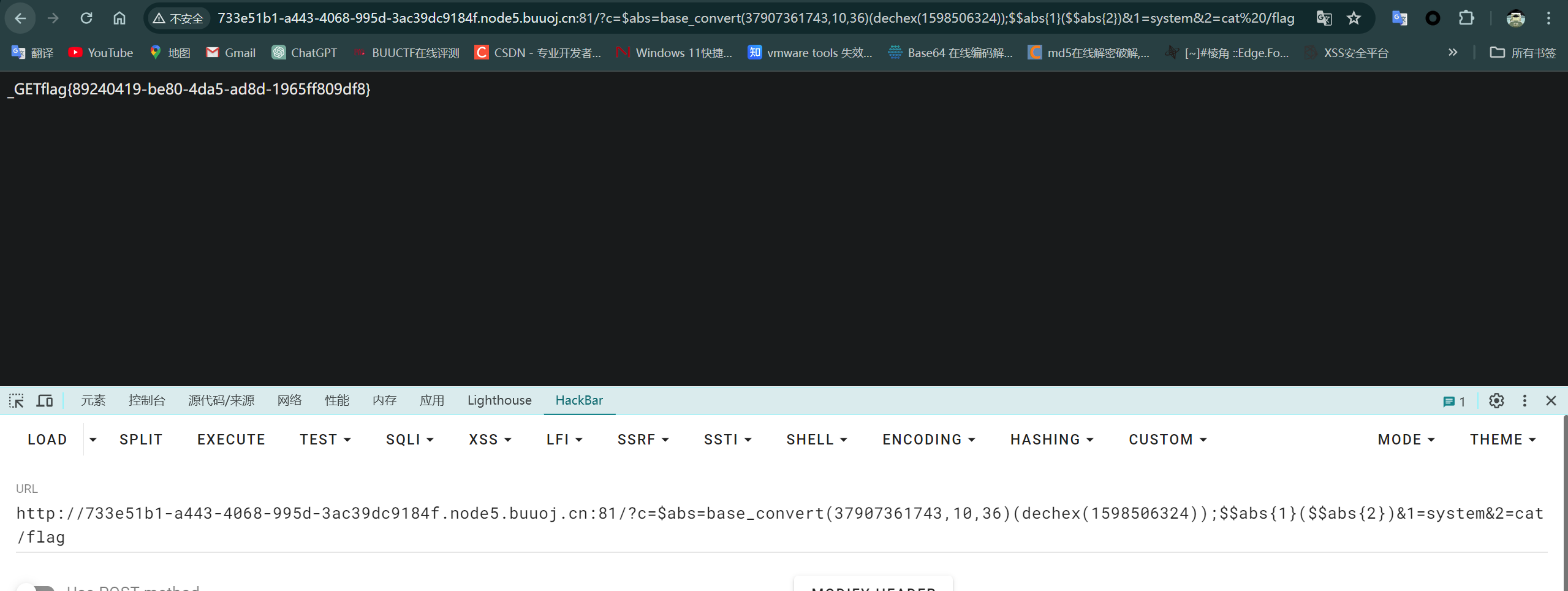Click the not-secure warning badge in address bar
This screenshot has width=1568, height=591.
(178, 18)
